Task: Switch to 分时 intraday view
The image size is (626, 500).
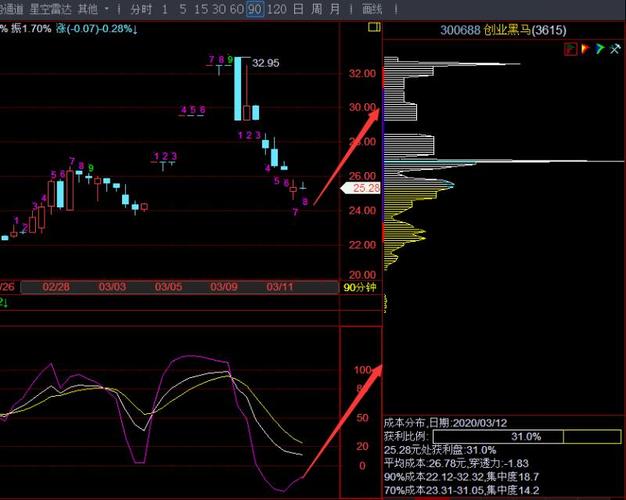Action: tap(141, 9)
